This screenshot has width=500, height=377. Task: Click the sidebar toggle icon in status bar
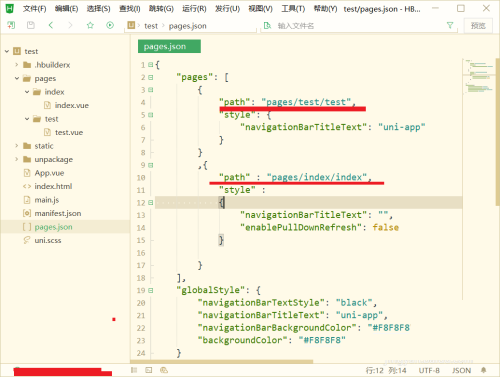134,370
